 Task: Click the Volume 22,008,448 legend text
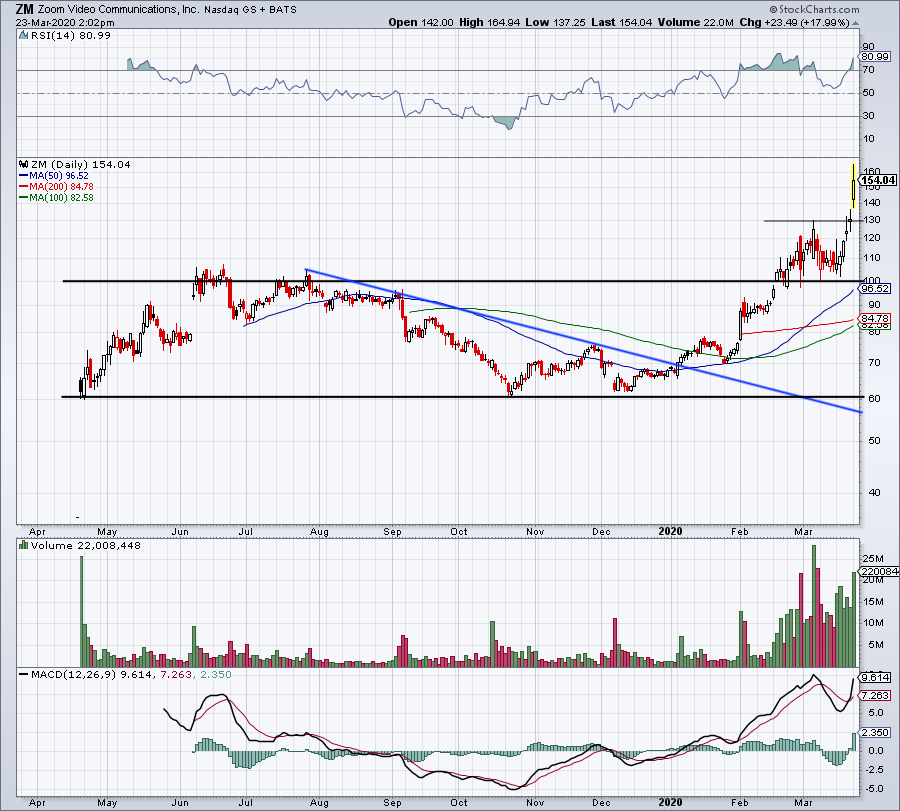pyautogui.click(x=86, y=545)
